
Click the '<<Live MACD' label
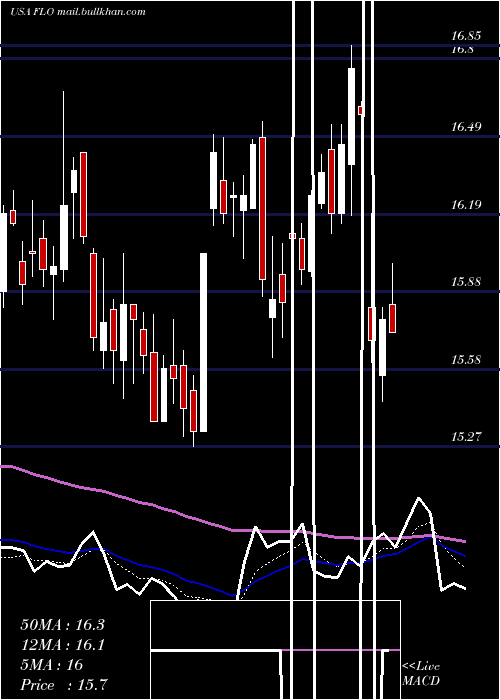coord(421,673)
